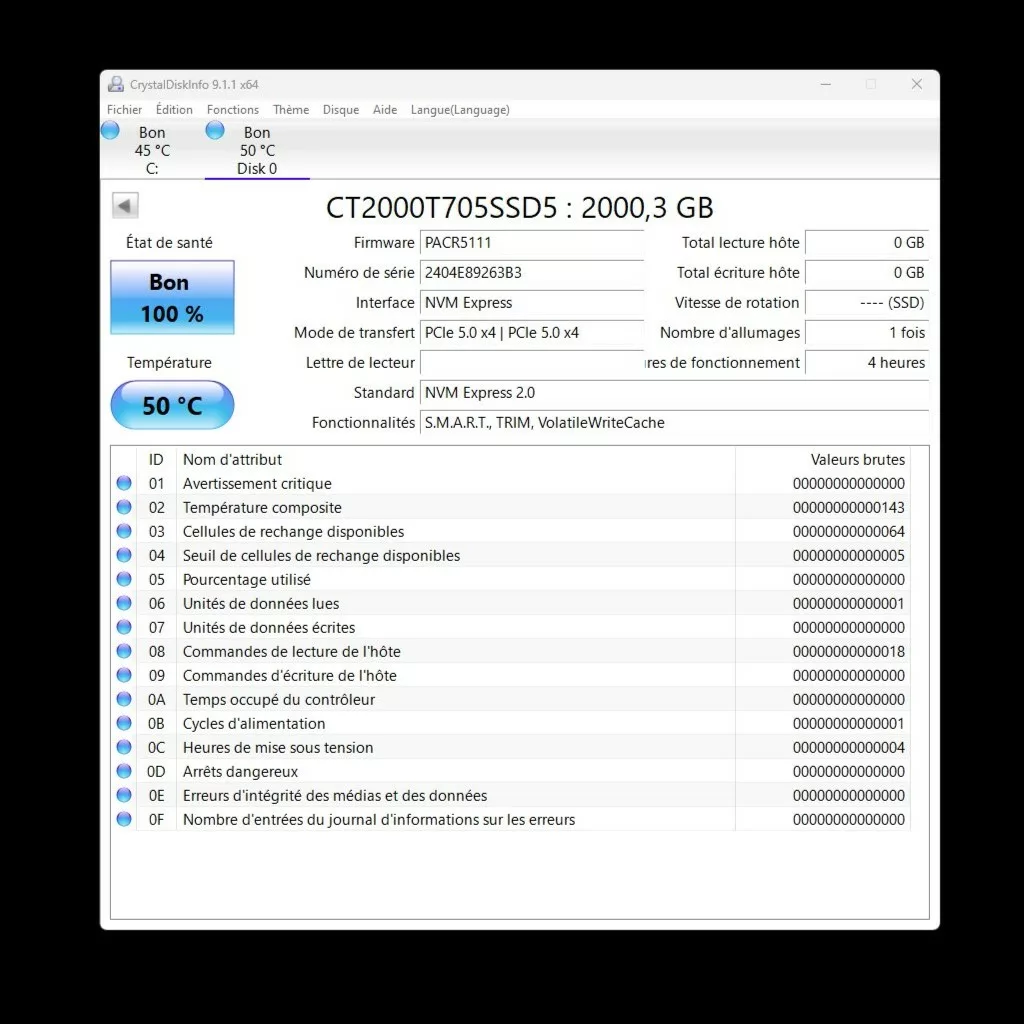Select the Pourcentage utilisé attribute name
Image resolution: width=1024 pixels, height=1024 pixels.
point(246,579)
